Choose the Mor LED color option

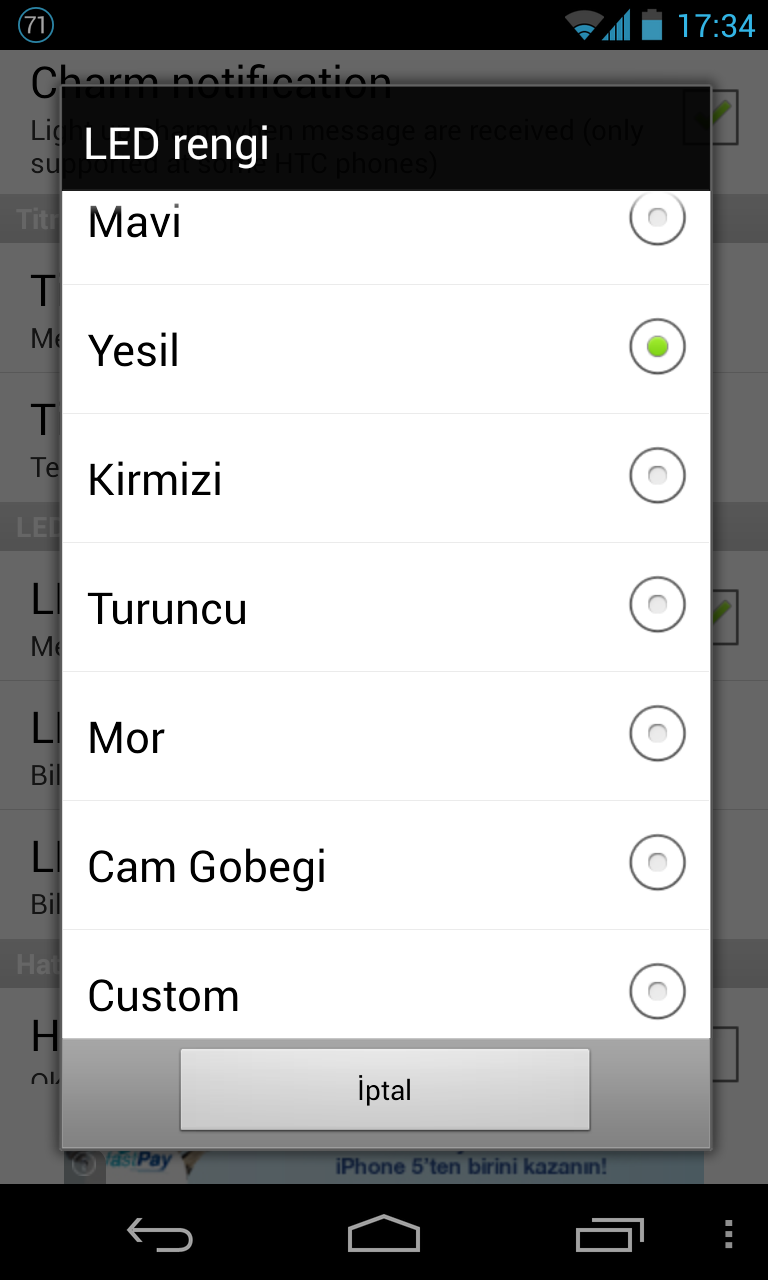pyautogui.click(x=386, y=736)
